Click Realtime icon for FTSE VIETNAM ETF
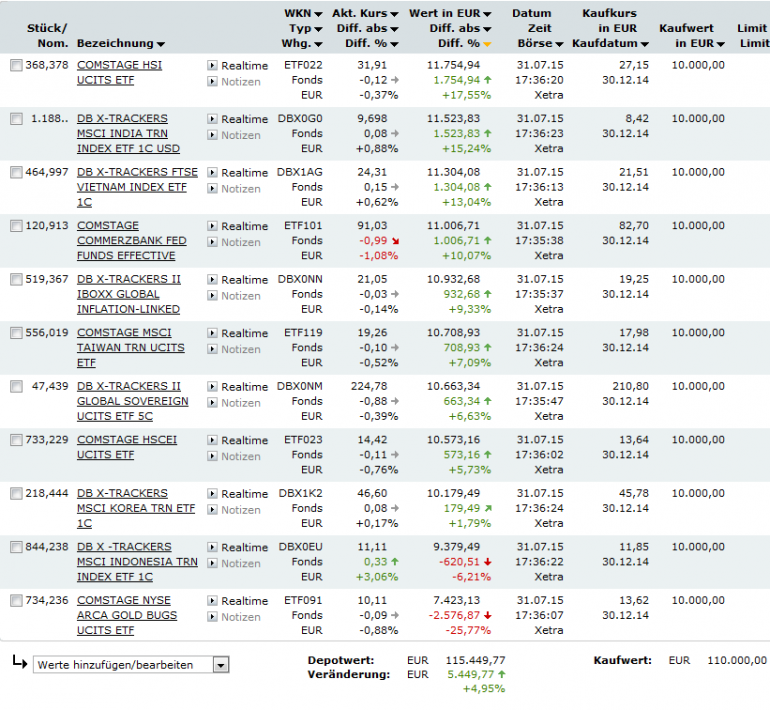 coord(212,172)
